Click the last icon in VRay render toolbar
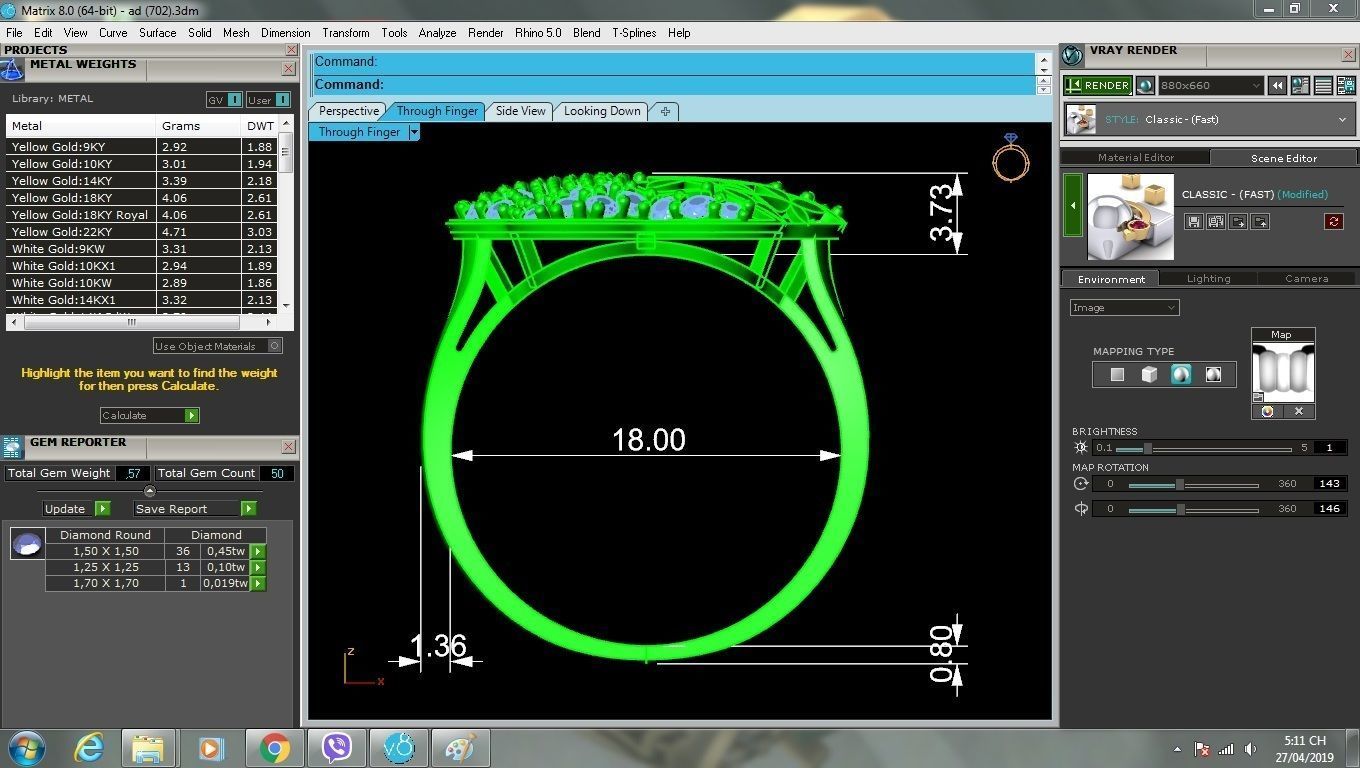This screenshot has width=1360, height=768. [x=1345, y=86]
